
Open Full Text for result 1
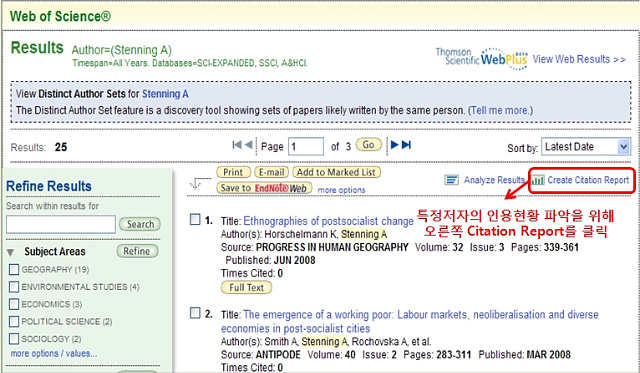tap(247, 287)
